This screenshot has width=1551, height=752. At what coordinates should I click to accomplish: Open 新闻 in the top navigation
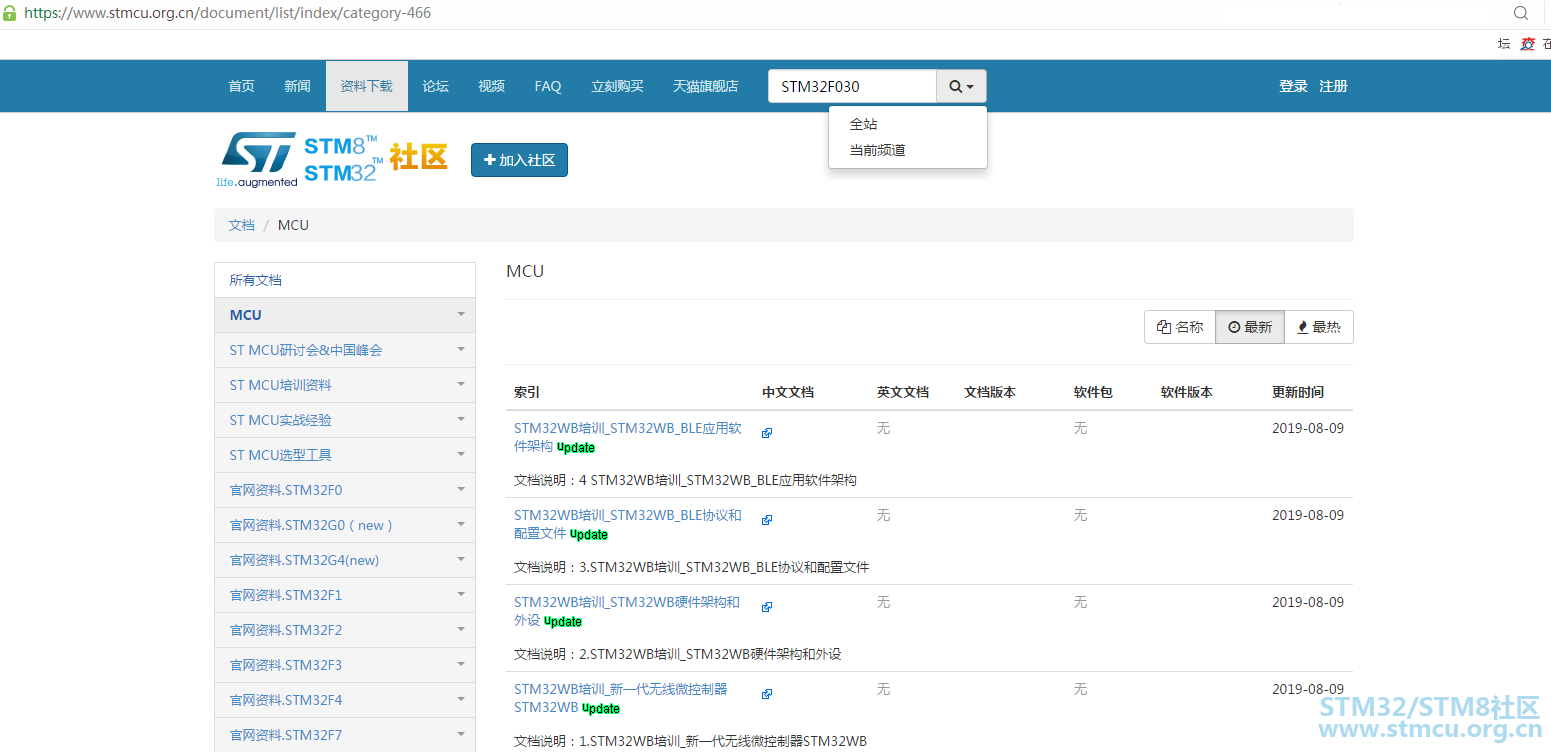pos(297,86)
